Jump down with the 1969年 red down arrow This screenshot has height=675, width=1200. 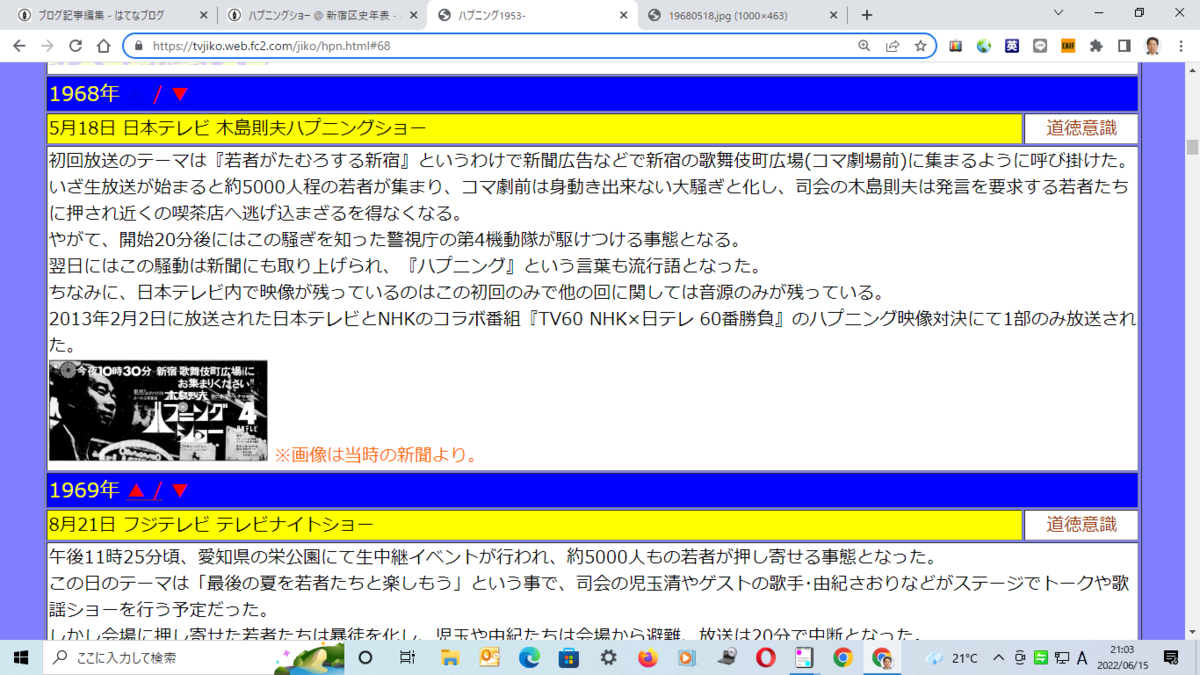[180, 490]
